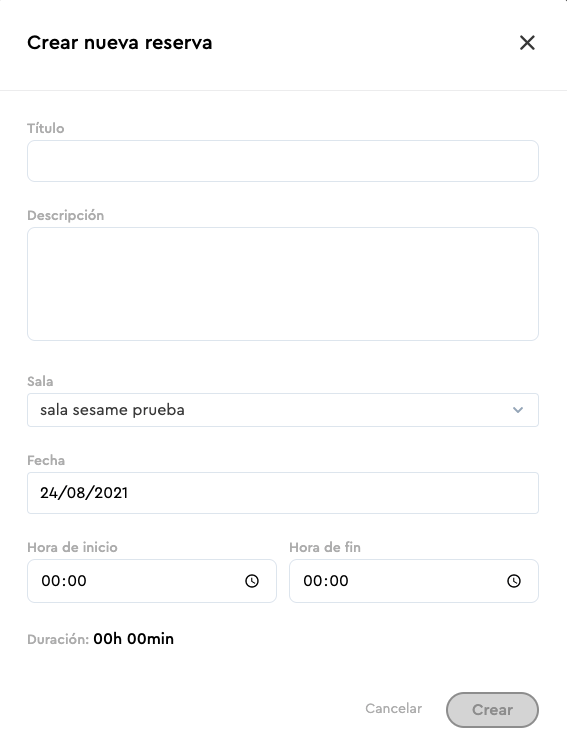Close the Crear nueva reserva dialog
Image resolution: width=567 pixels, height=741 pixels.
coord(527,43)
